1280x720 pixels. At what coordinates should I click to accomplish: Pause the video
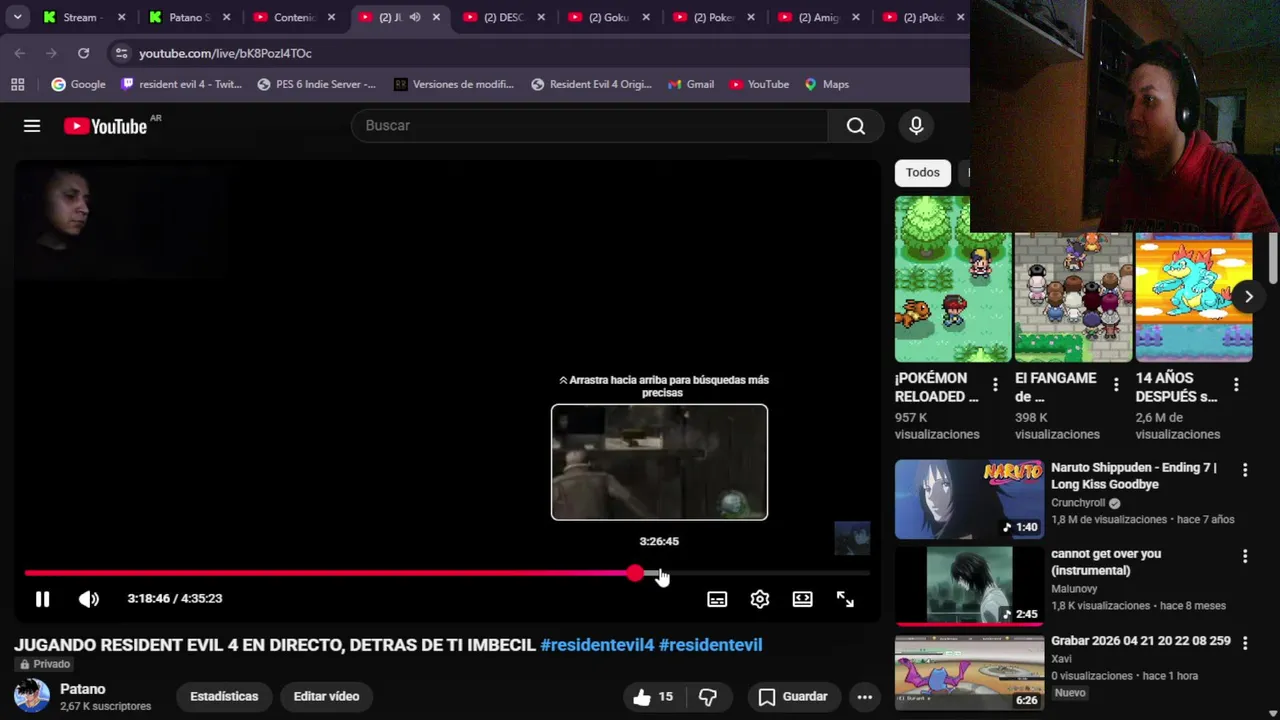pyautogui.click(x=42, y=598)
